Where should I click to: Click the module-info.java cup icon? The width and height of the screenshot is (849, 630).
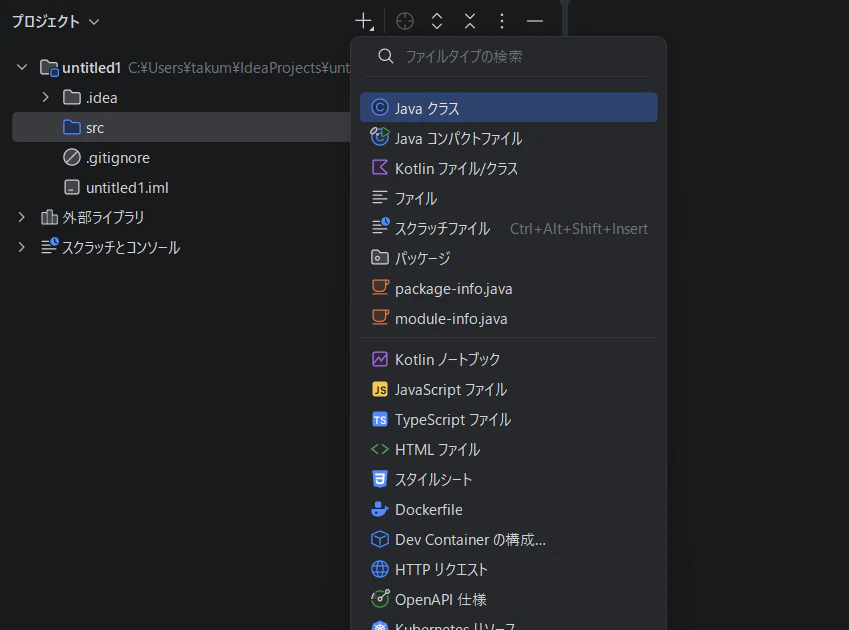tap(380, 317)
